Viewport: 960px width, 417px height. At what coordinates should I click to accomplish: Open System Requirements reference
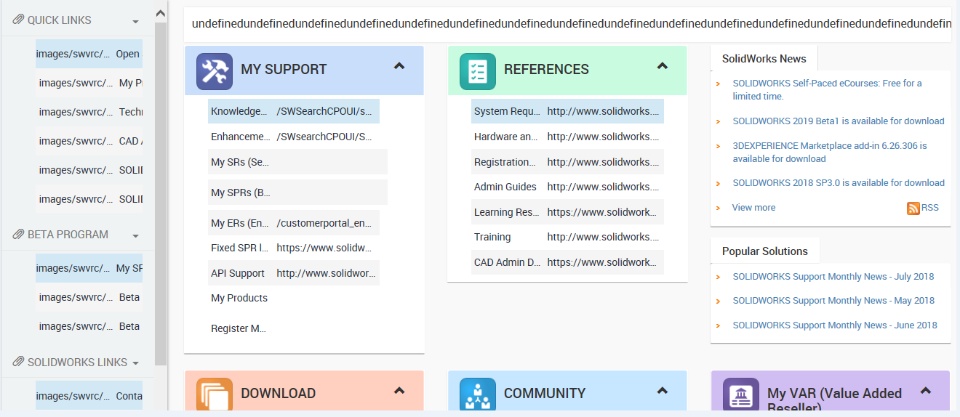pos(568,111)
